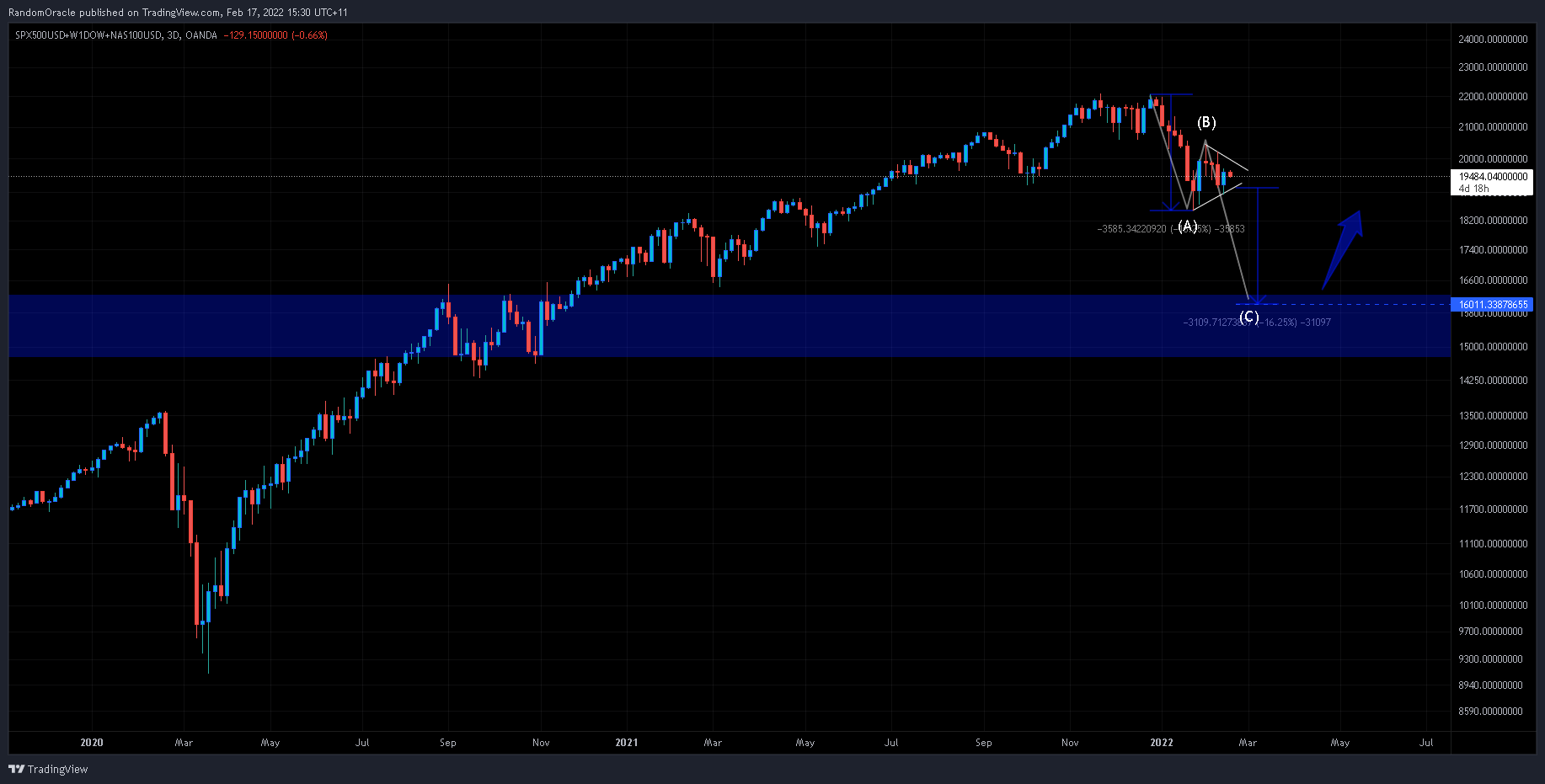Click the 16600.00000000 price axis label

click(x=1493, y=280)
